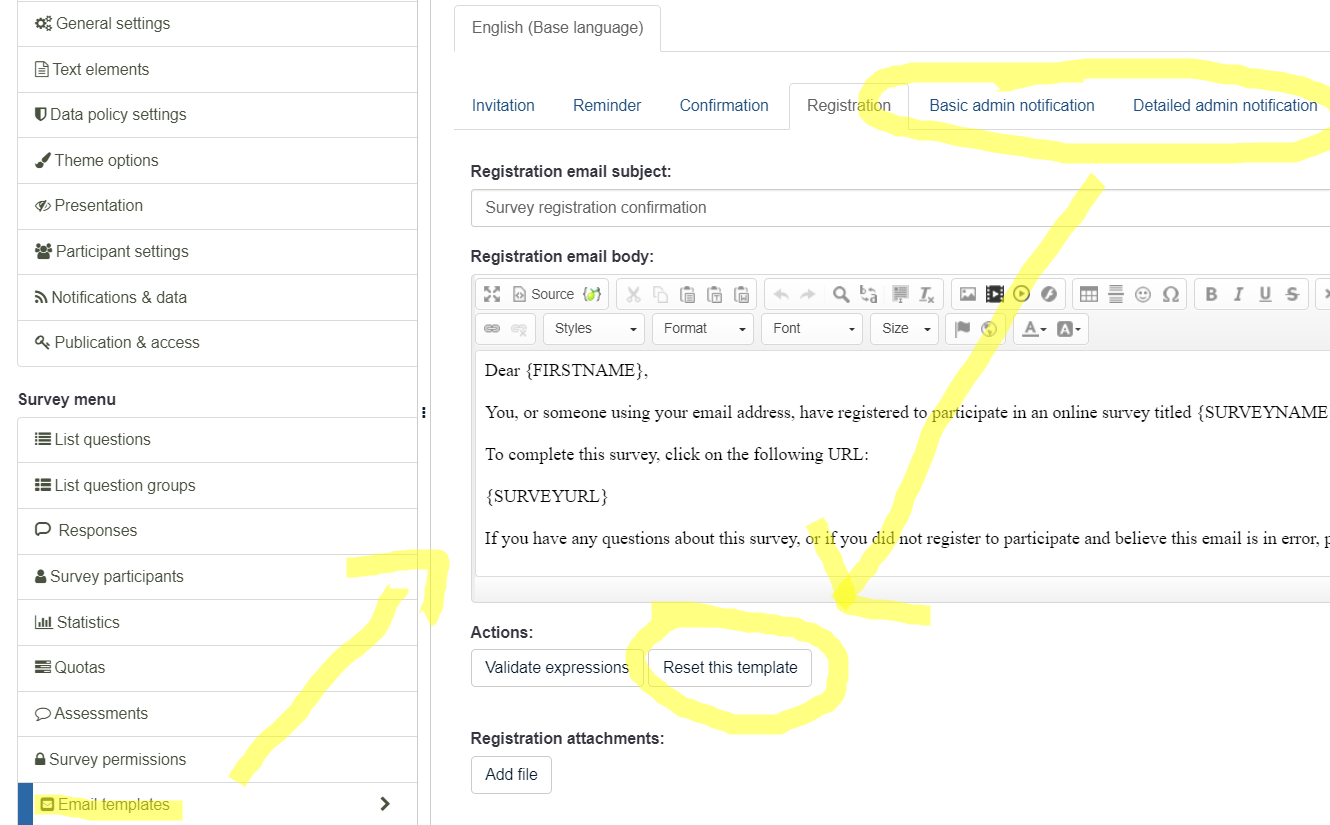Edit the Registration email subject field
Image resolution: width=1330 pixels, height=825 pixels.
900,207
